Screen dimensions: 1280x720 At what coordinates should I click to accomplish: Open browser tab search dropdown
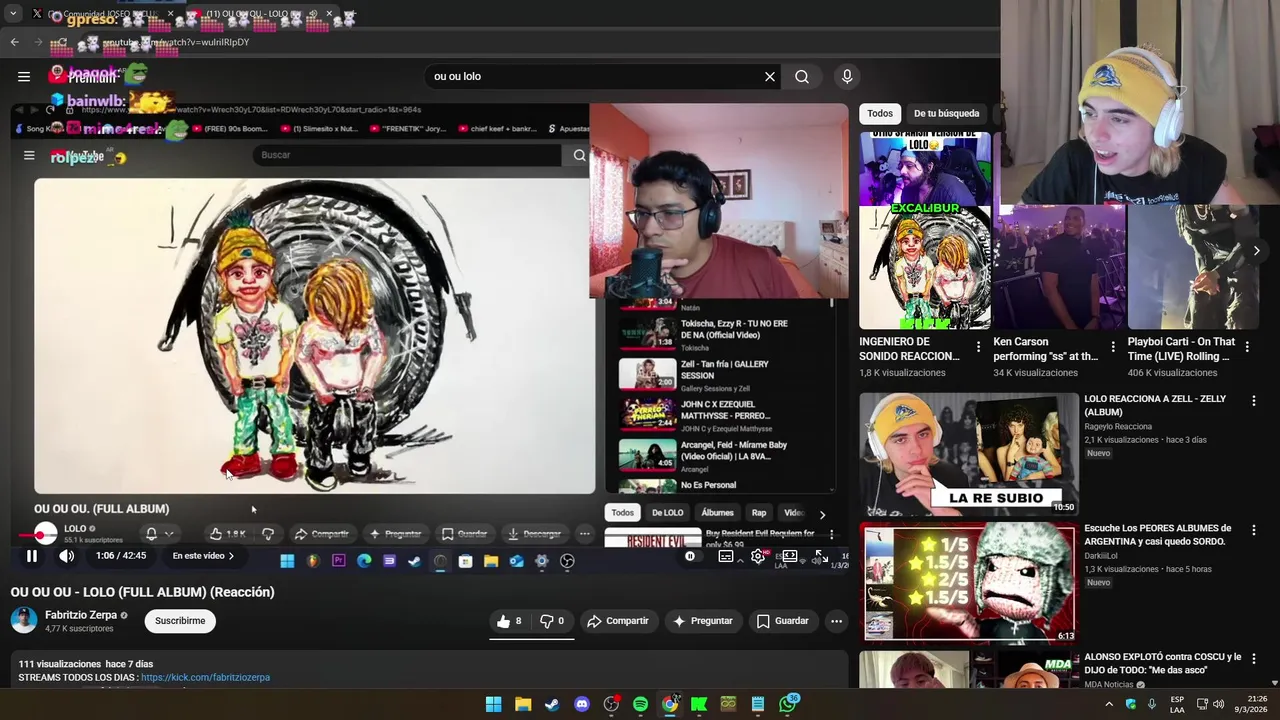(13, 14)
